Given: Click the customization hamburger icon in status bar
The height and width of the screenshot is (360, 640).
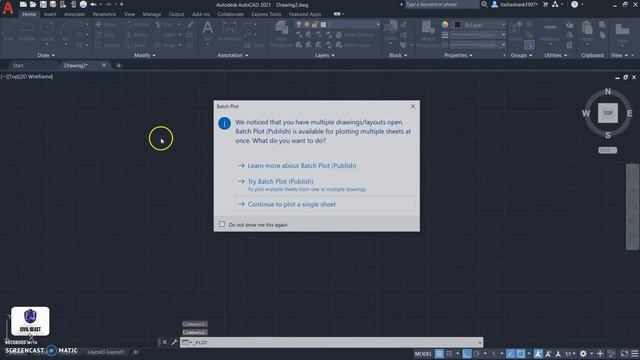Looking at the screenshot, I should pos(635,353).
